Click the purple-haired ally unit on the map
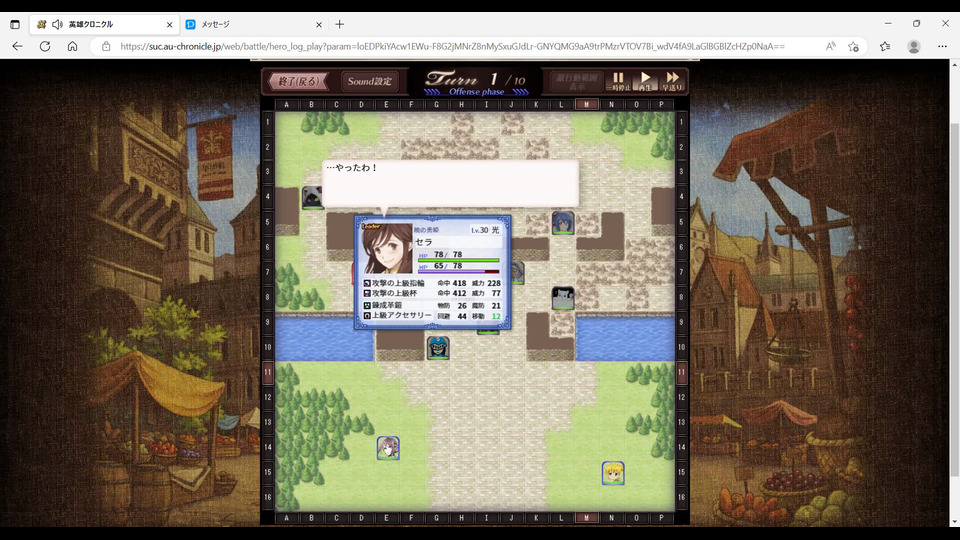This screenshot has width=960, height=540. point(388,448)
